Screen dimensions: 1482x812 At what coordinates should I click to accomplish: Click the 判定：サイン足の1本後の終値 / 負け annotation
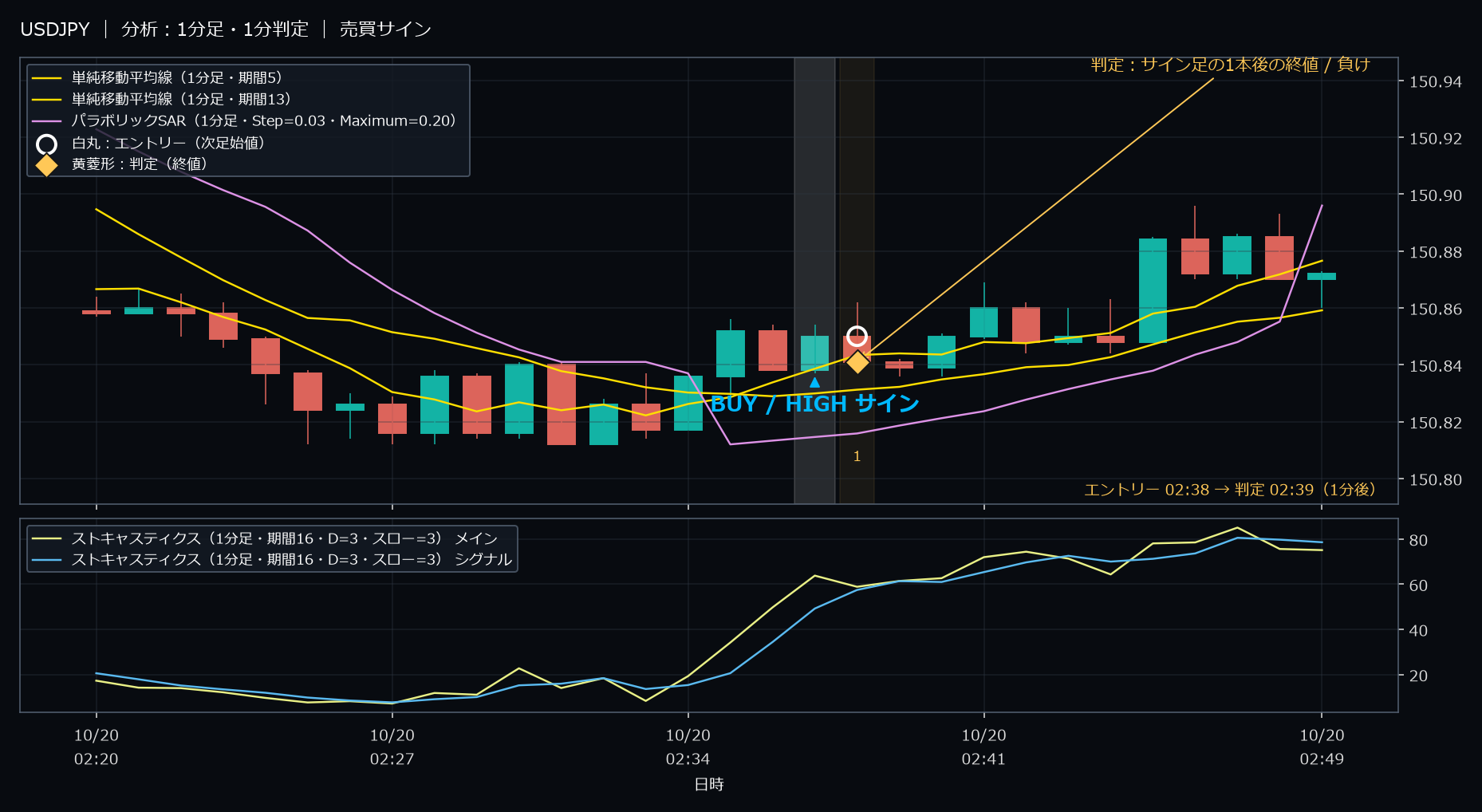click(1230, 65)
